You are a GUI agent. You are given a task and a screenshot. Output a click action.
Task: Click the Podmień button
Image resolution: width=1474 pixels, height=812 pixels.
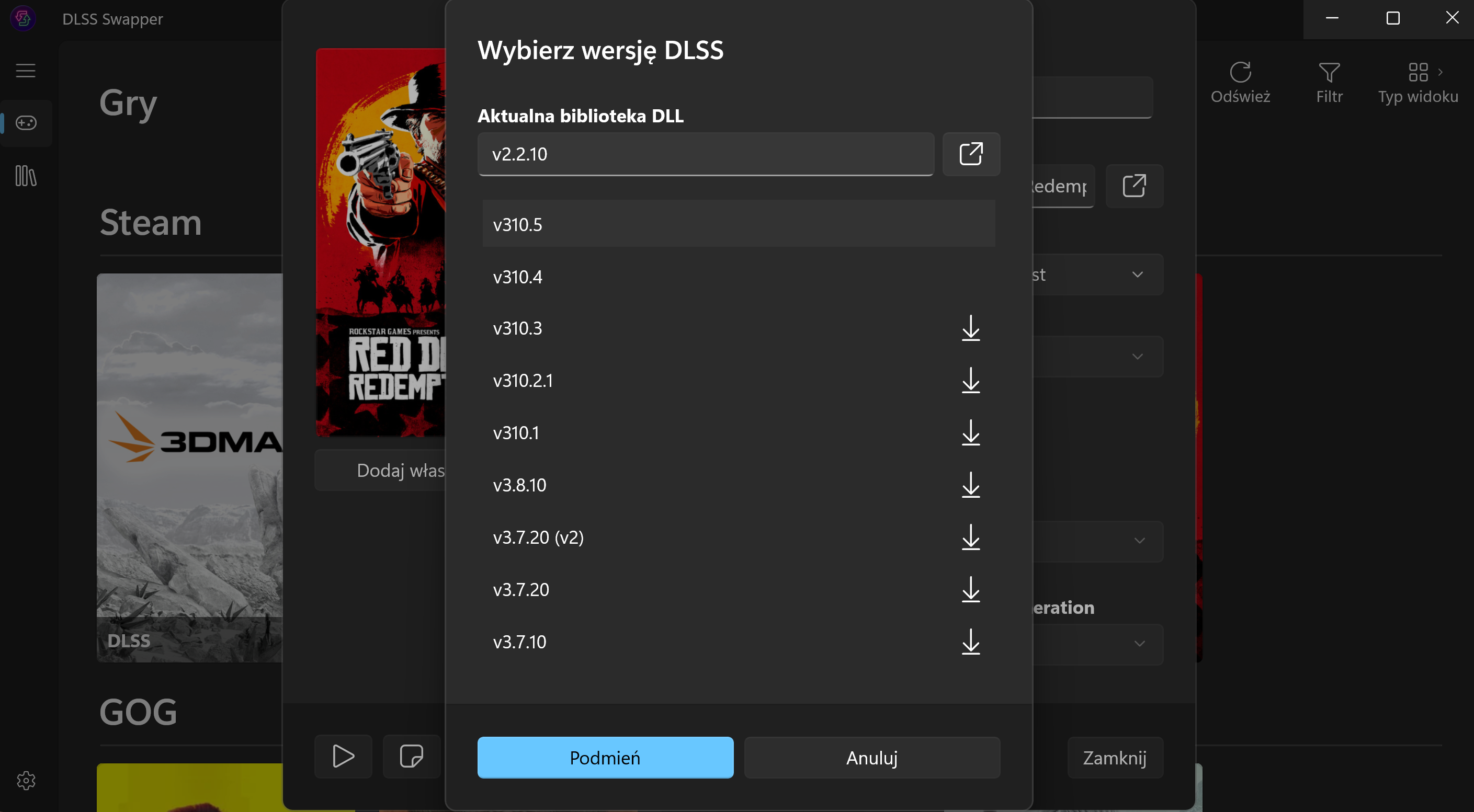click(605, 758)
